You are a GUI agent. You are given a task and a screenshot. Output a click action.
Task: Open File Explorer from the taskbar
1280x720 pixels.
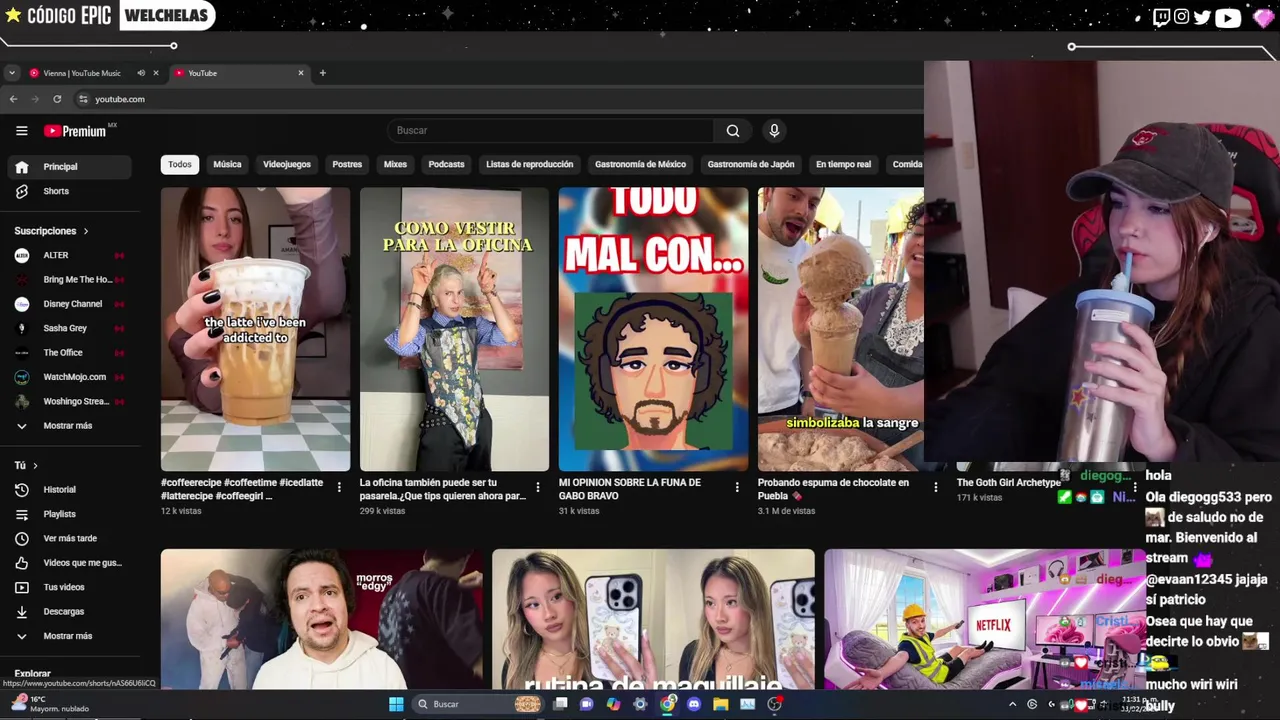[x=720, y=704]
